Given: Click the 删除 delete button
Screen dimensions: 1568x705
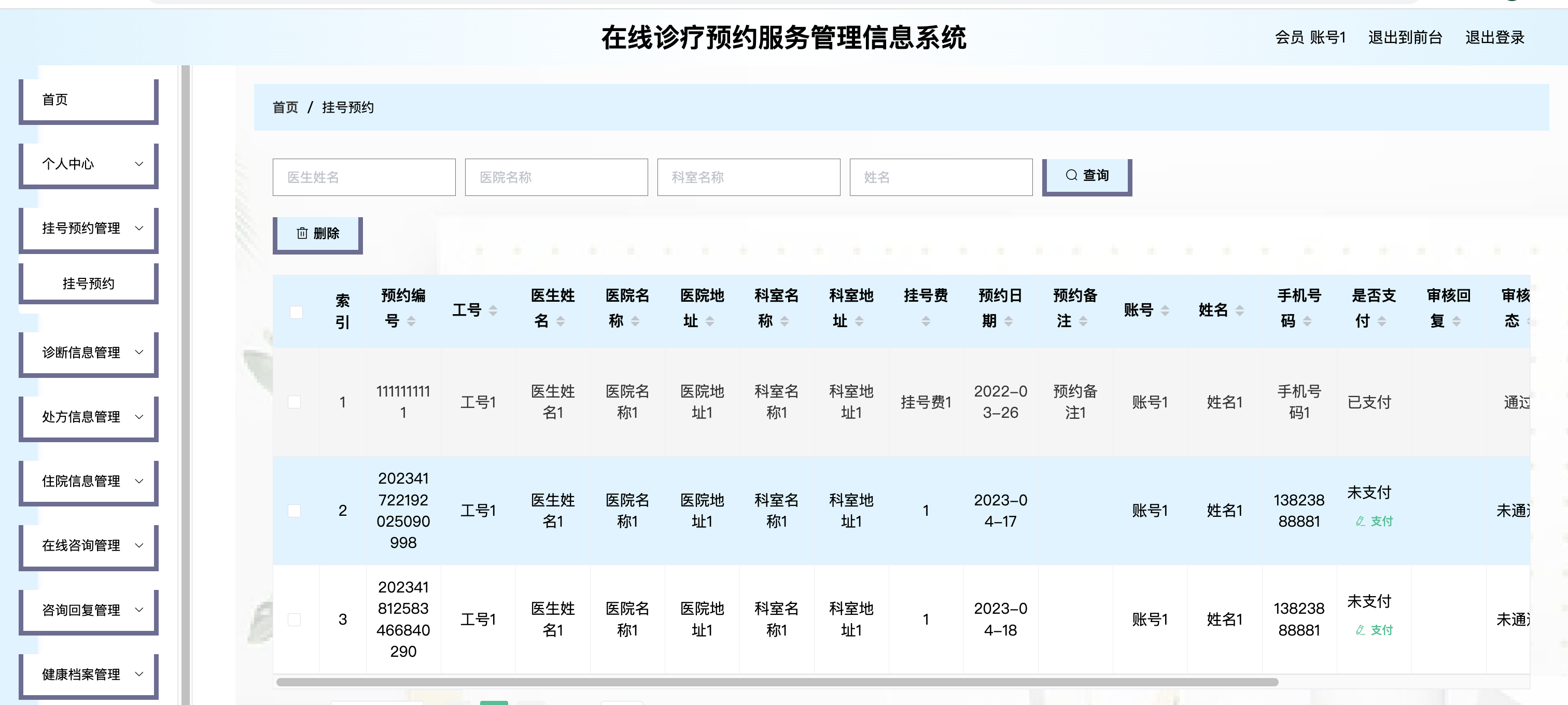Looking at the screenshot, I should click(x=318, y=235).
